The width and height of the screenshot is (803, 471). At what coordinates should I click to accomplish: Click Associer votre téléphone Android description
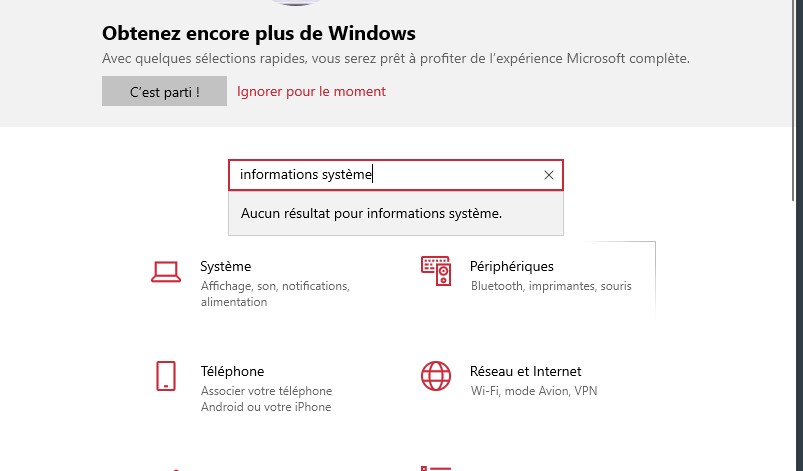pos(266,399)
